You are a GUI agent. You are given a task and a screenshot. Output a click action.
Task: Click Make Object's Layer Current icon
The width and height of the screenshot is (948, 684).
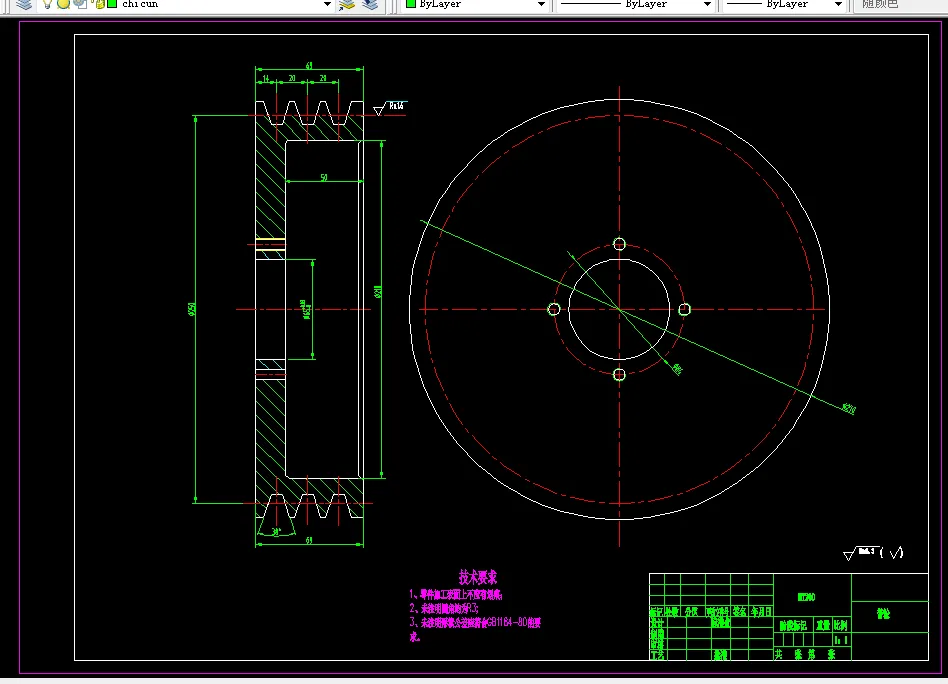(347, 5)
